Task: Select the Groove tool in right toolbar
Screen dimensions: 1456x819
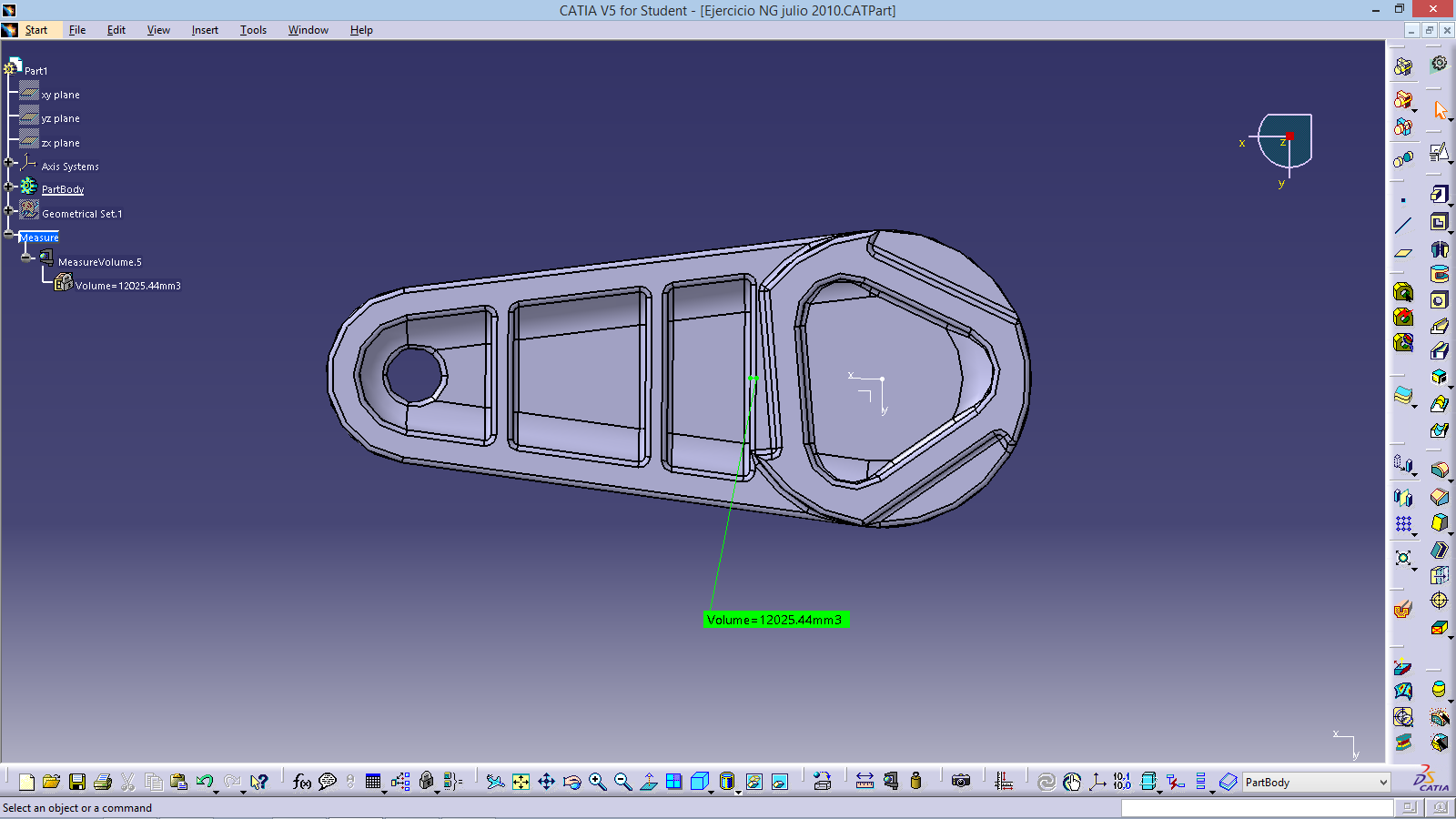Action: [1439, 274]
